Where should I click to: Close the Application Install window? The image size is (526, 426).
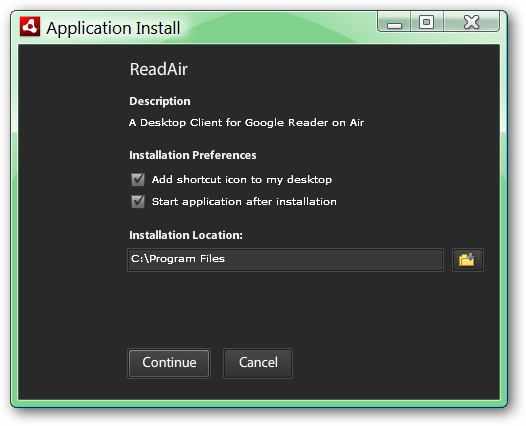point(471,22)
